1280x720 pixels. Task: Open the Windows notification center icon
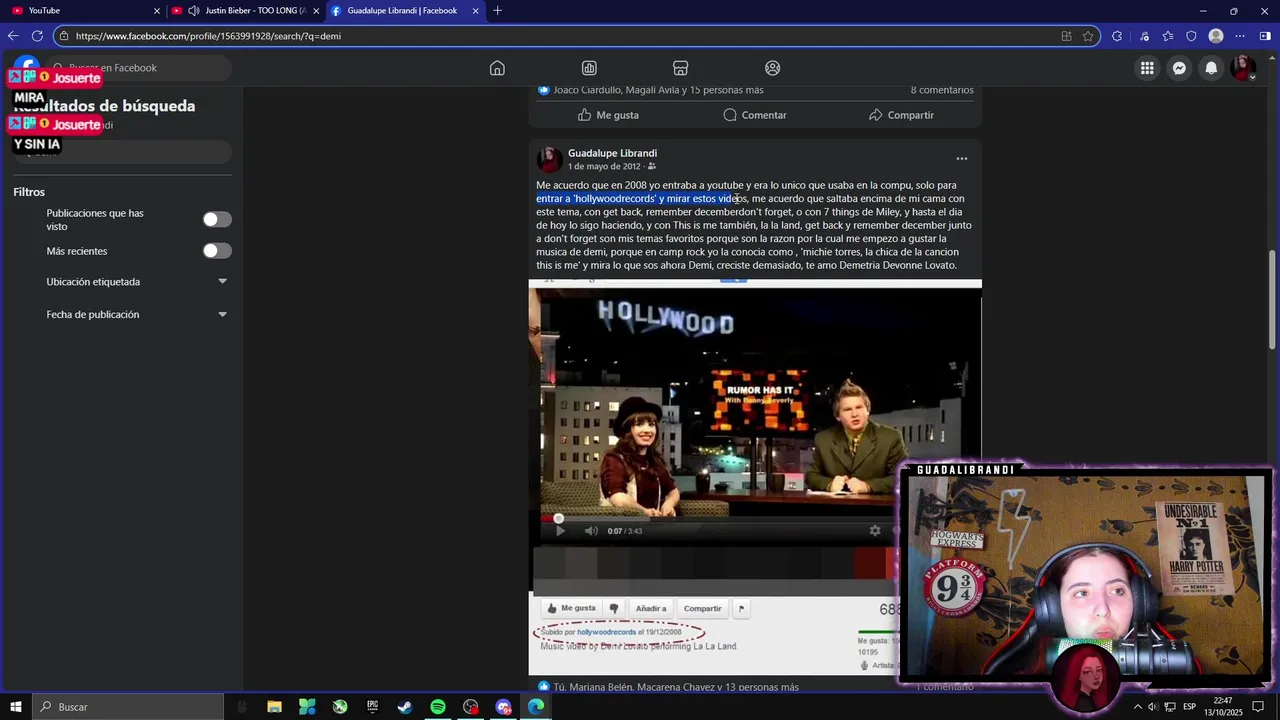click(1258, 707)
